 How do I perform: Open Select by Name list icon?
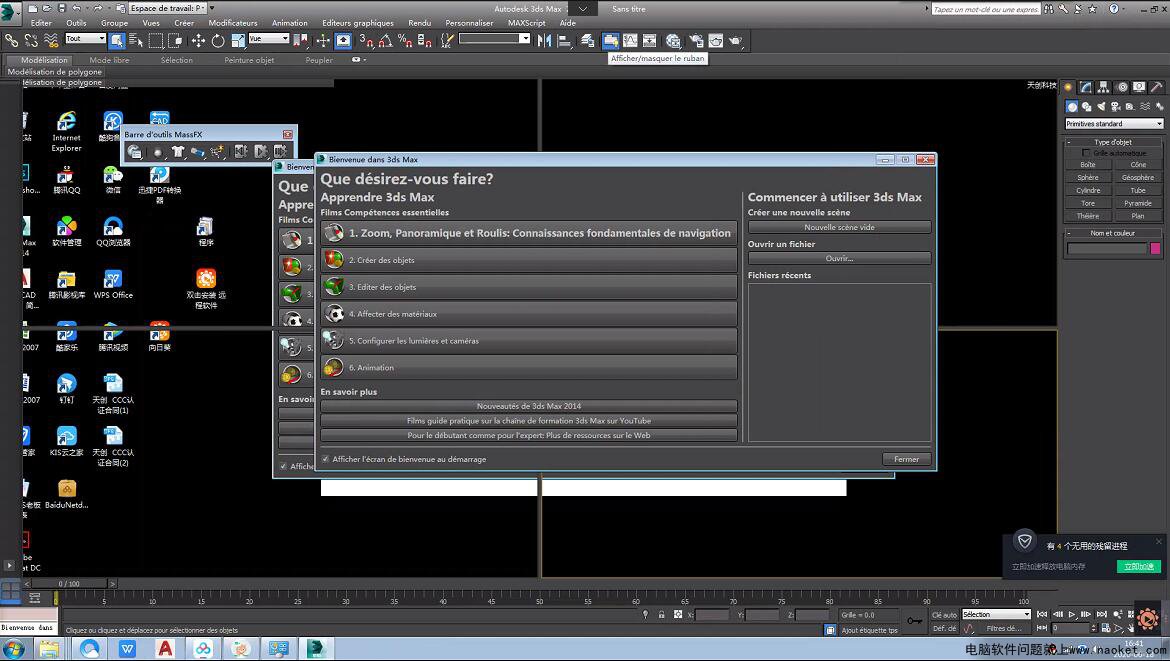click(x=136, y=40)
